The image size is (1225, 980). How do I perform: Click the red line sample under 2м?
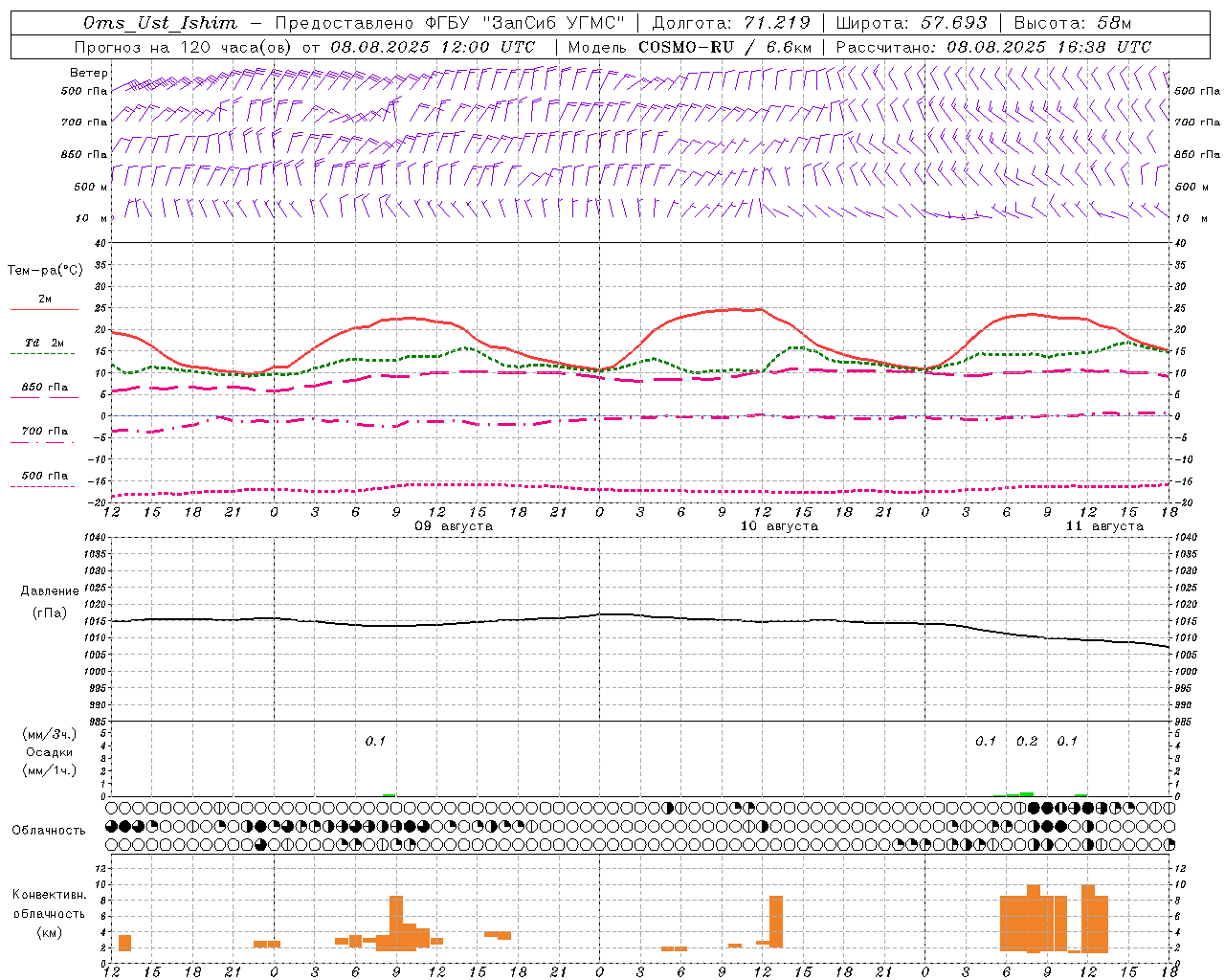pos(44,310)
